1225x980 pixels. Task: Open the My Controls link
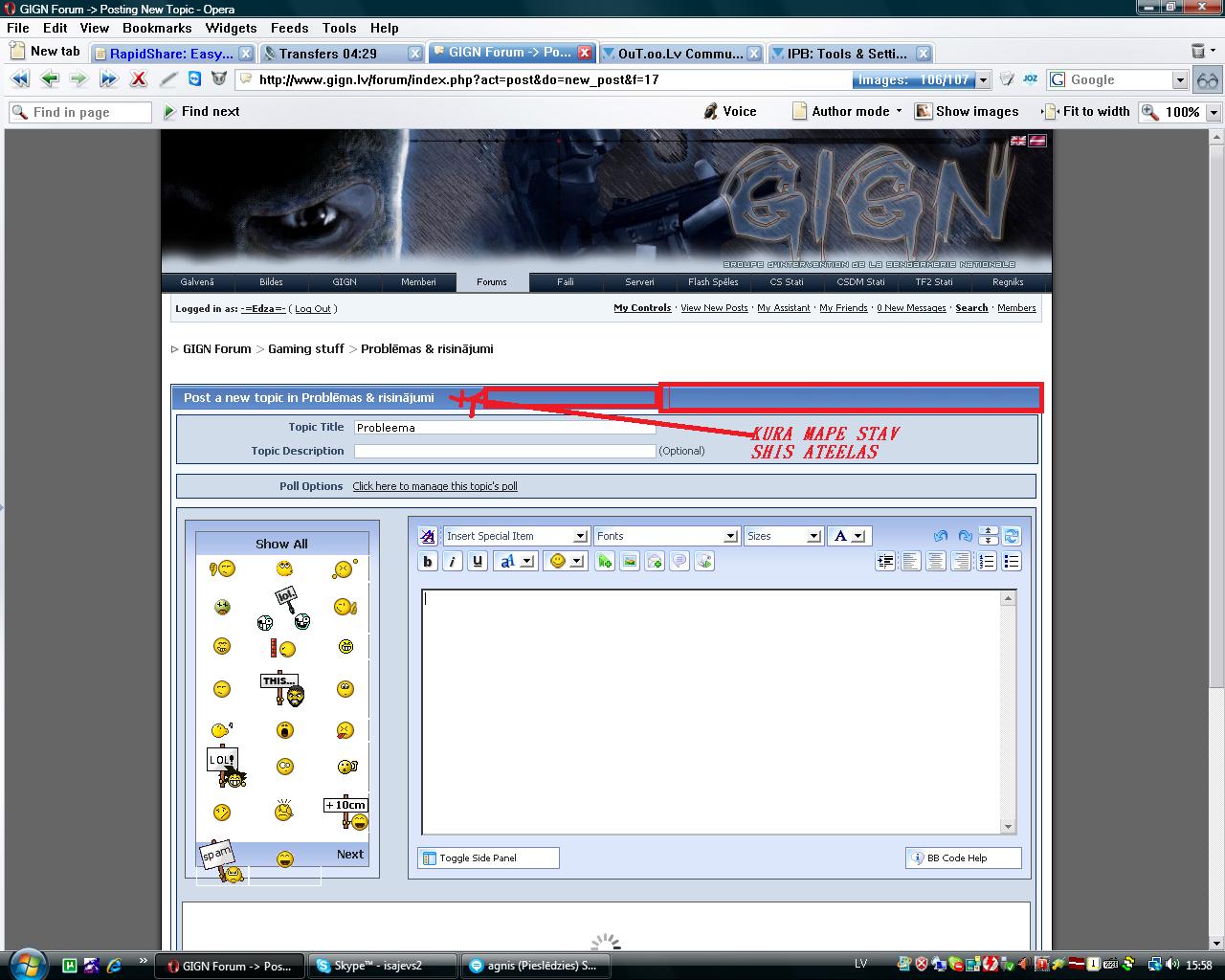coord(642,308)
